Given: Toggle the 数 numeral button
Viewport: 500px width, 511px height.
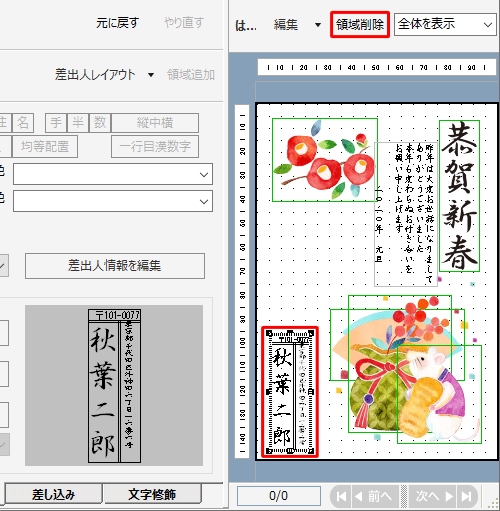Looking at the screenshot, I should click(x=100, y=123).
